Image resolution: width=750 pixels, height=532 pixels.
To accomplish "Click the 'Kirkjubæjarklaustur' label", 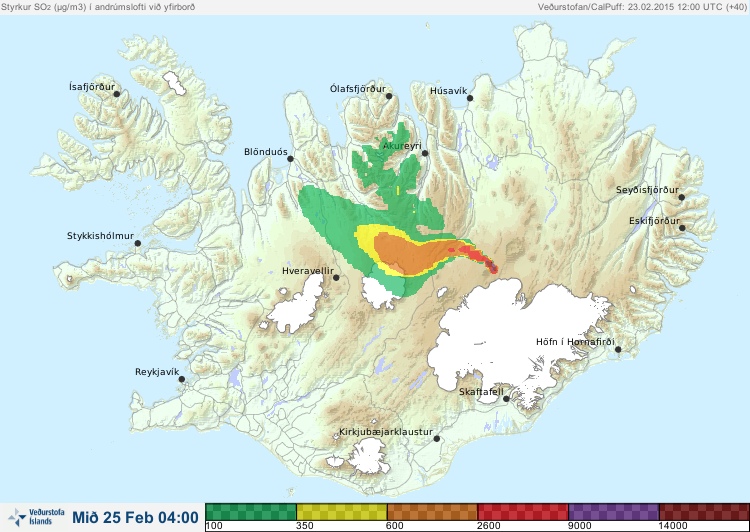I will 386,432.
